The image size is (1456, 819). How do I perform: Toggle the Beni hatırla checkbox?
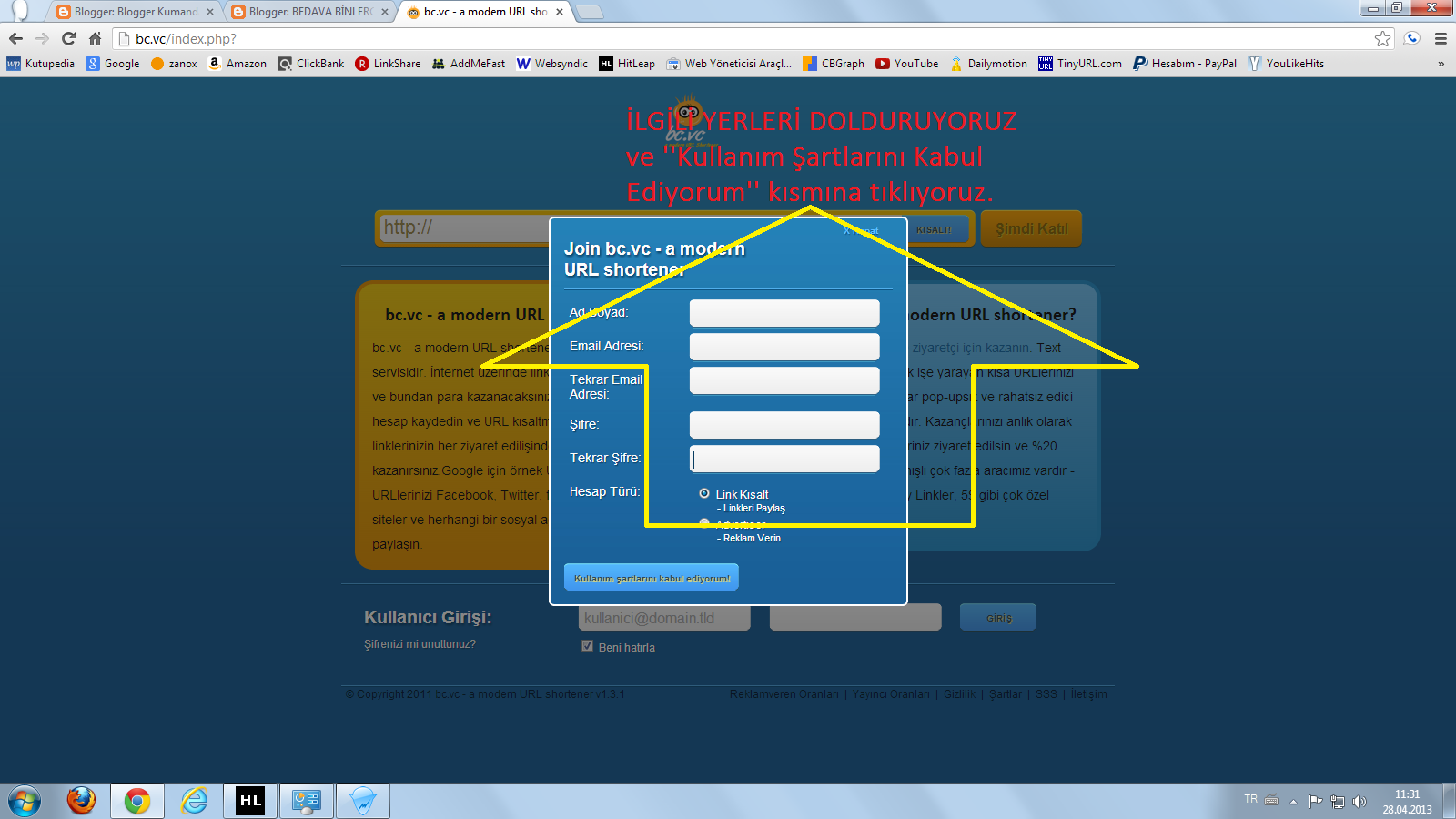click(587, 646)
